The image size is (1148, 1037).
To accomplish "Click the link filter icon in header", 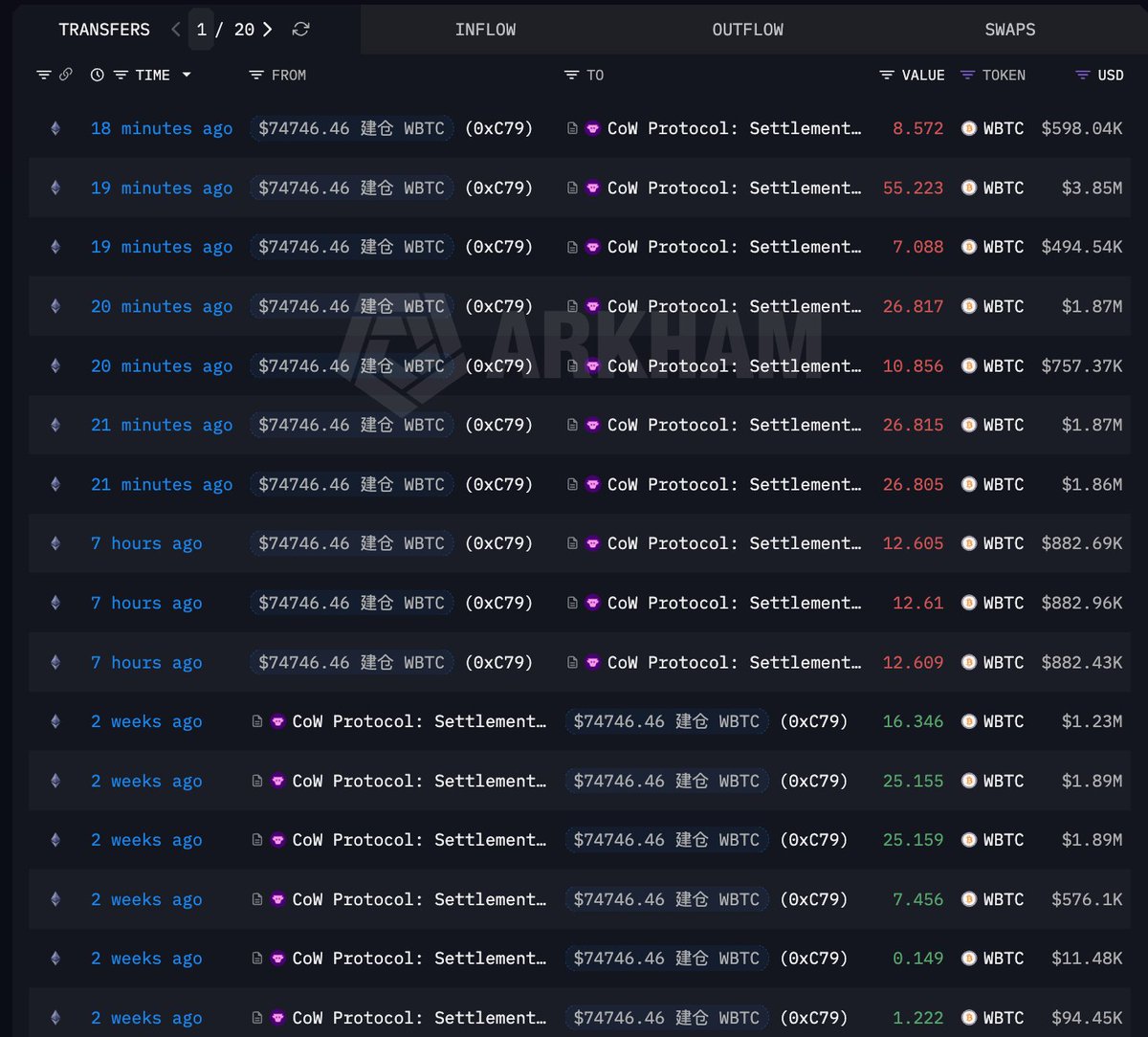I will point(66,75).
